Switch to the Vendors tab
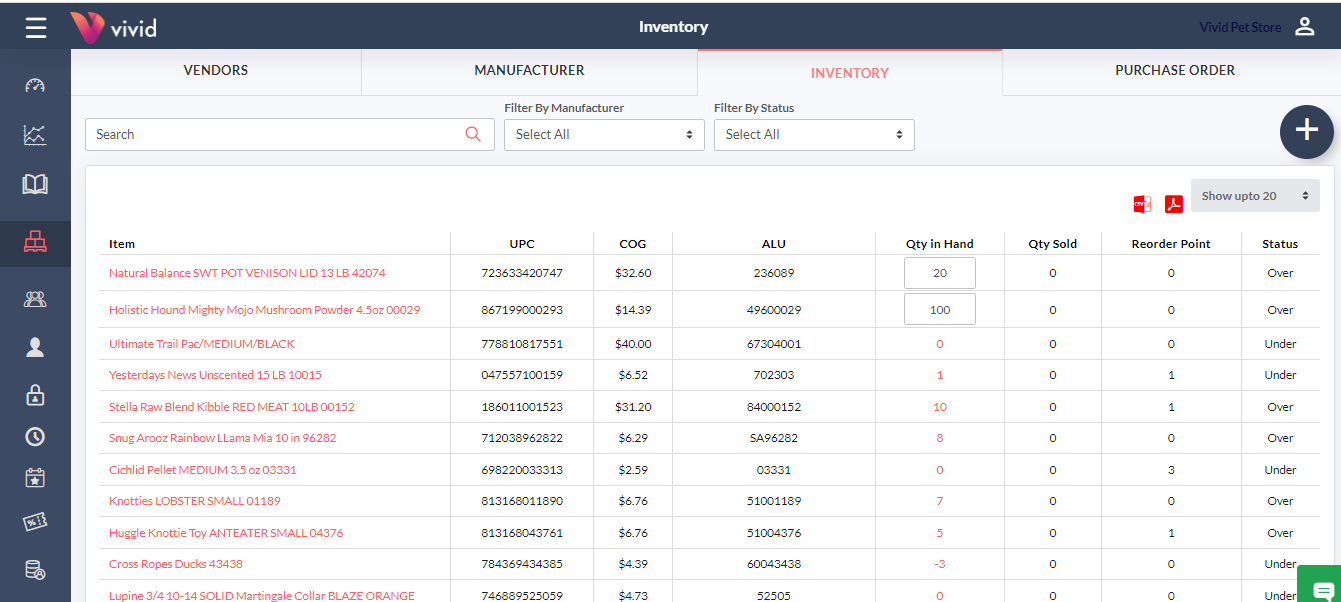The height and width of the screenshot is (602, 1341). 215,71
